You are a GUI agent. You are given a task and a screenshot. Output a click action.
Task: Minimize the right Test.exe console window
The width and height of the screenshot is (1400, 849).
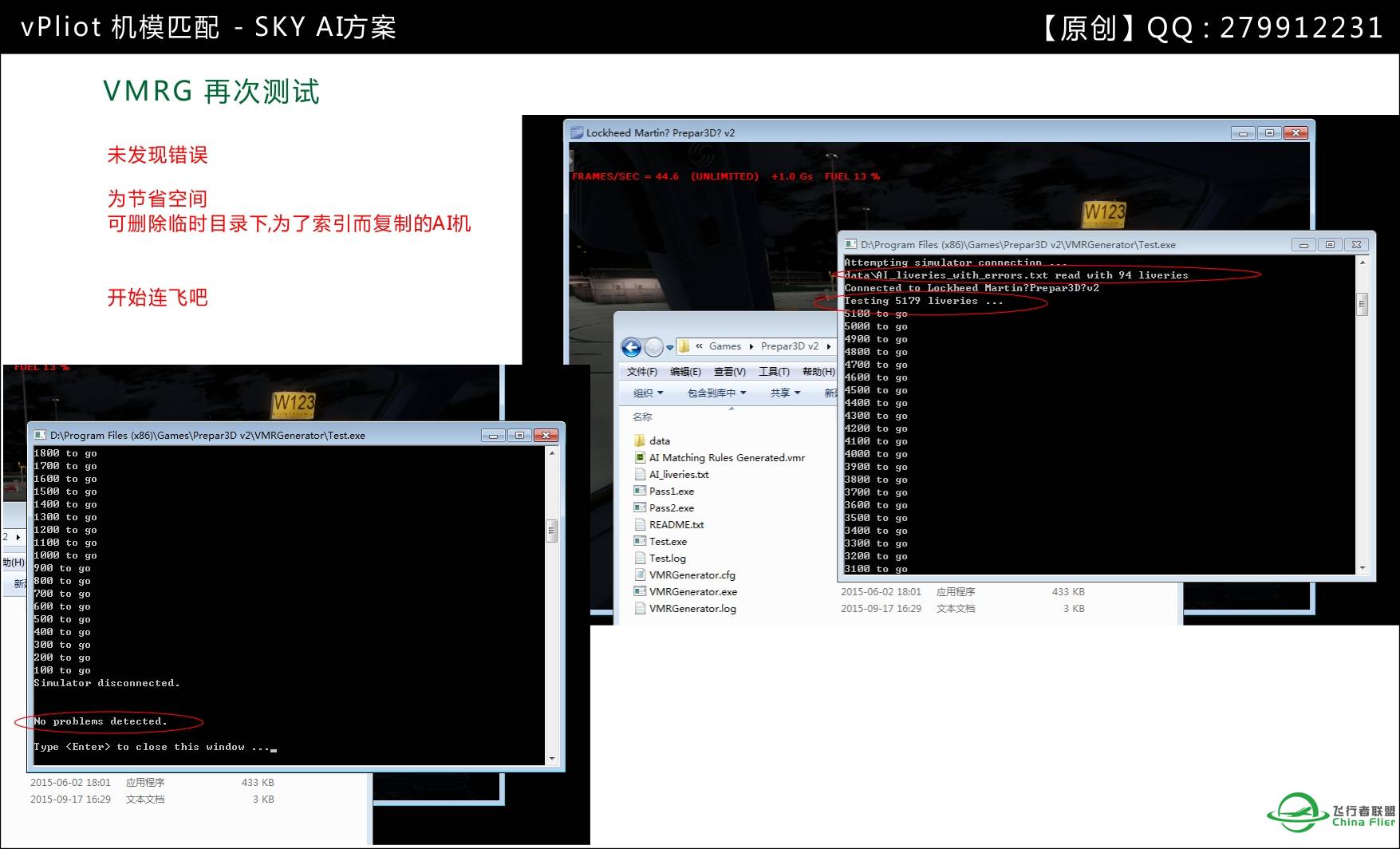[x=1303, y=245]
